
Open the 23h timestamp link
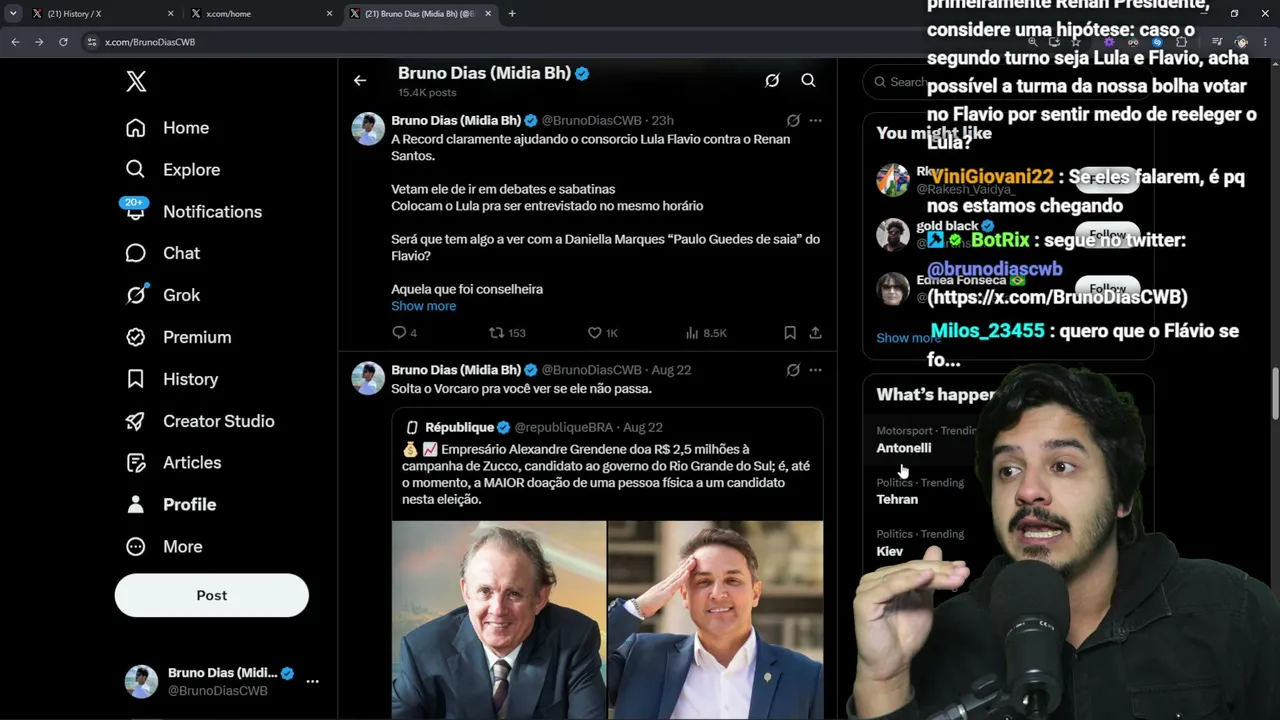pyautogui.click(x=663, y=121)
